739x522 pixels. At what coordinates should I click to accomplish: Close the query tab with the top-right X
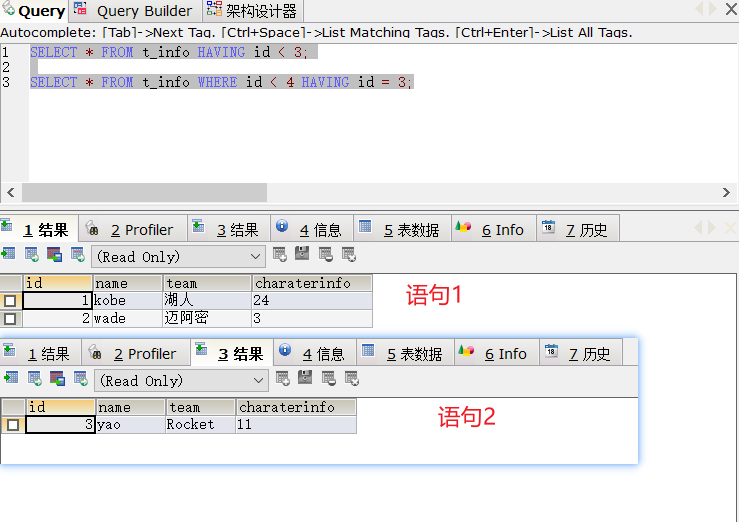pos(731,8)
